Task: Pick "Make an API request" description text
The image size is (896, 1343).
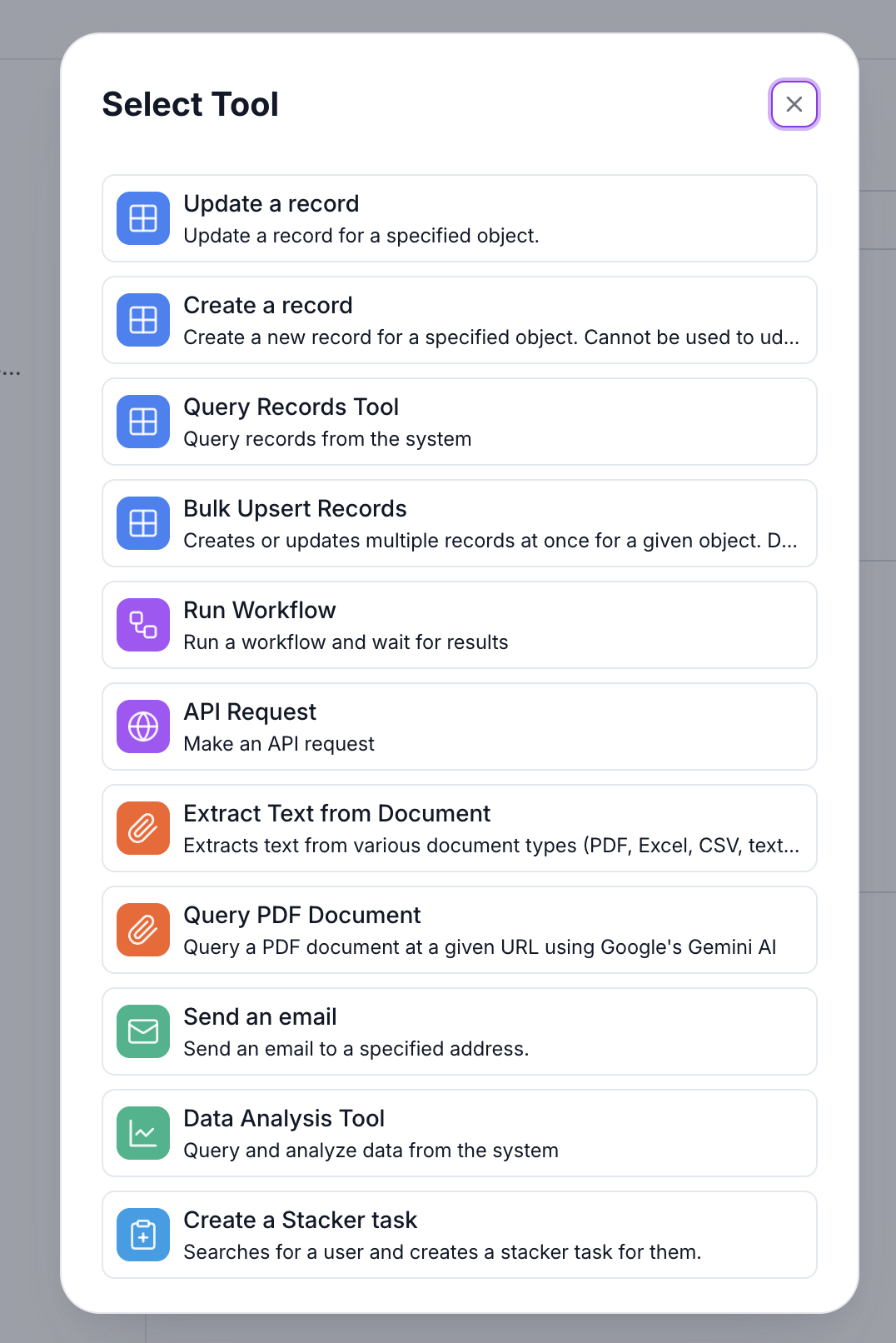Action: pos(279,744)
